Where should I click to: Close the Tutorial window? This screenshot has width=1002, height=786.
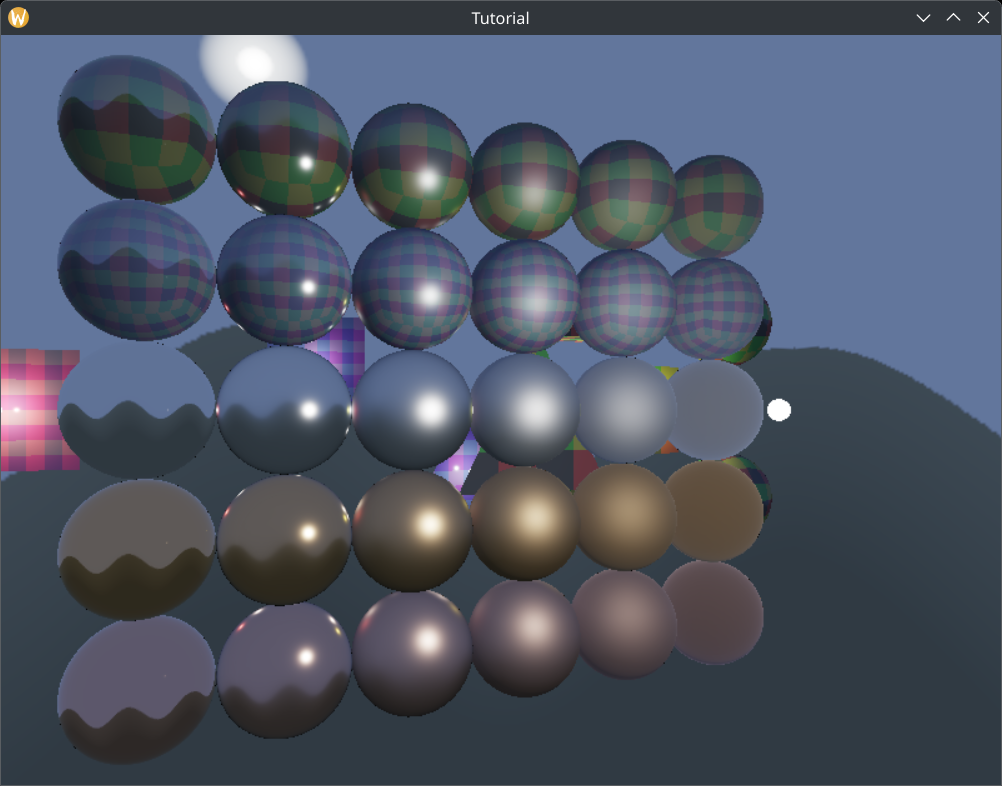983,17
